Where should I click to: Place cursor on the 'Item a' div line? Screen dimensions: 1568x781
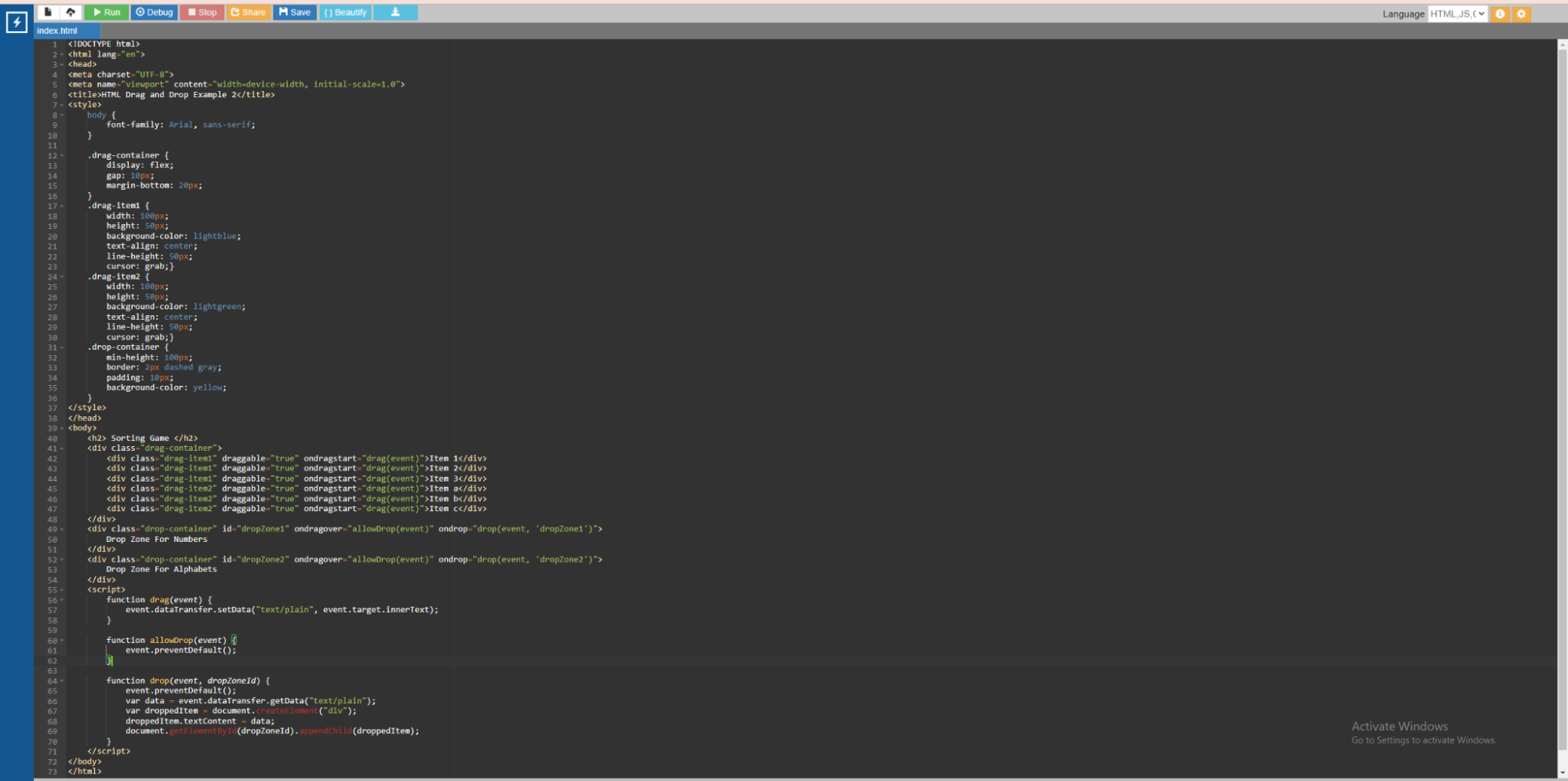[x=297, y=489]
